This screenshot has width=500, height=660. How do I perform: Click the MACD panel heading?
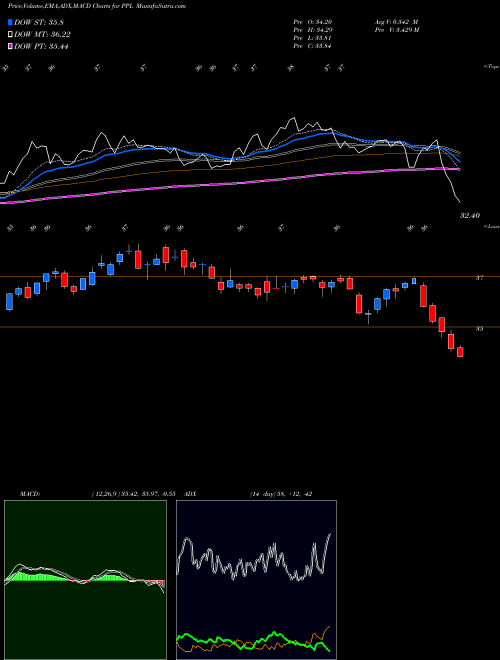tap(29, 494)
